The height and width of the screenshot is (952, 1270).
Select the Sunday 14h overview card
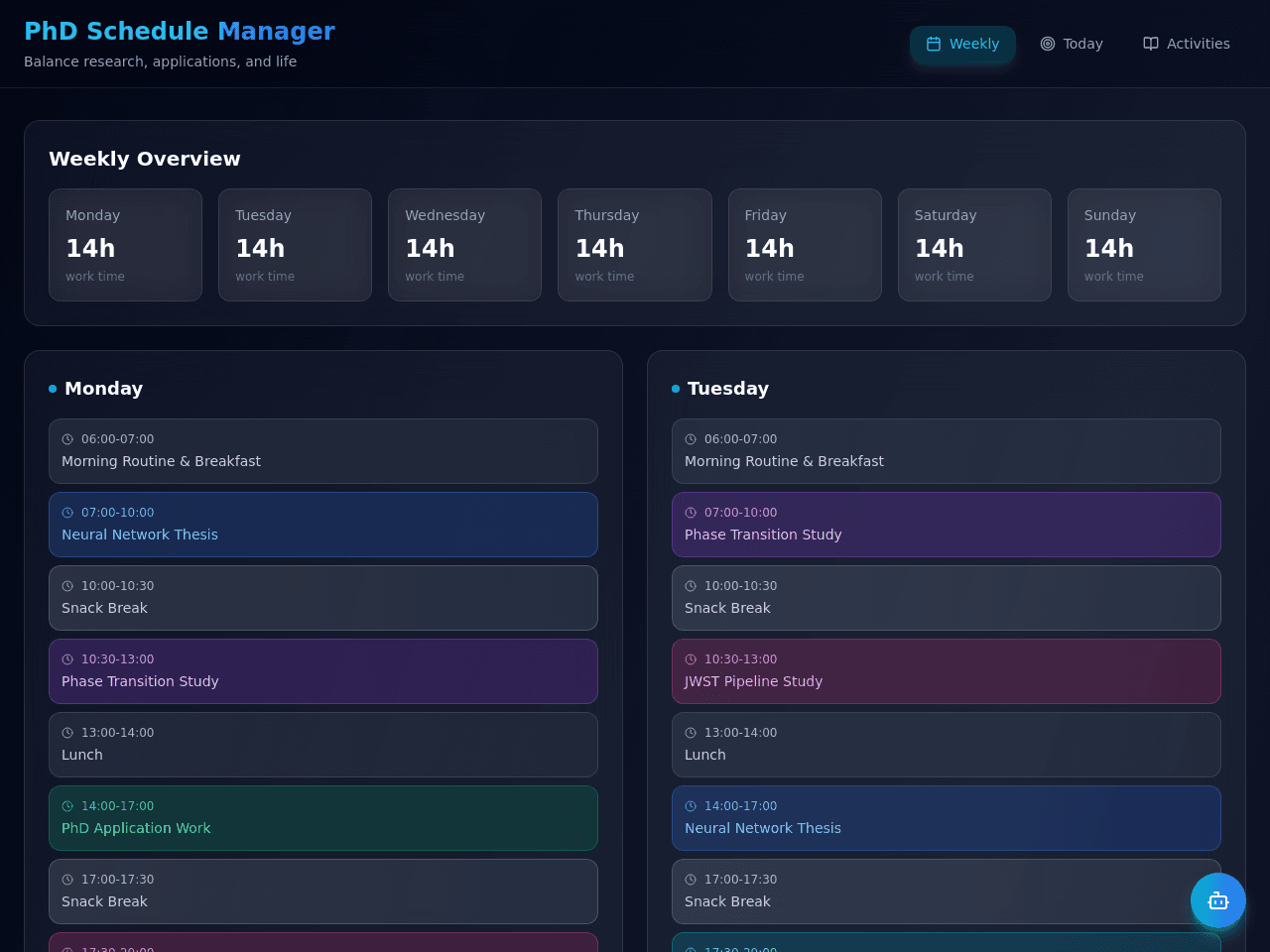[1144, 245]
